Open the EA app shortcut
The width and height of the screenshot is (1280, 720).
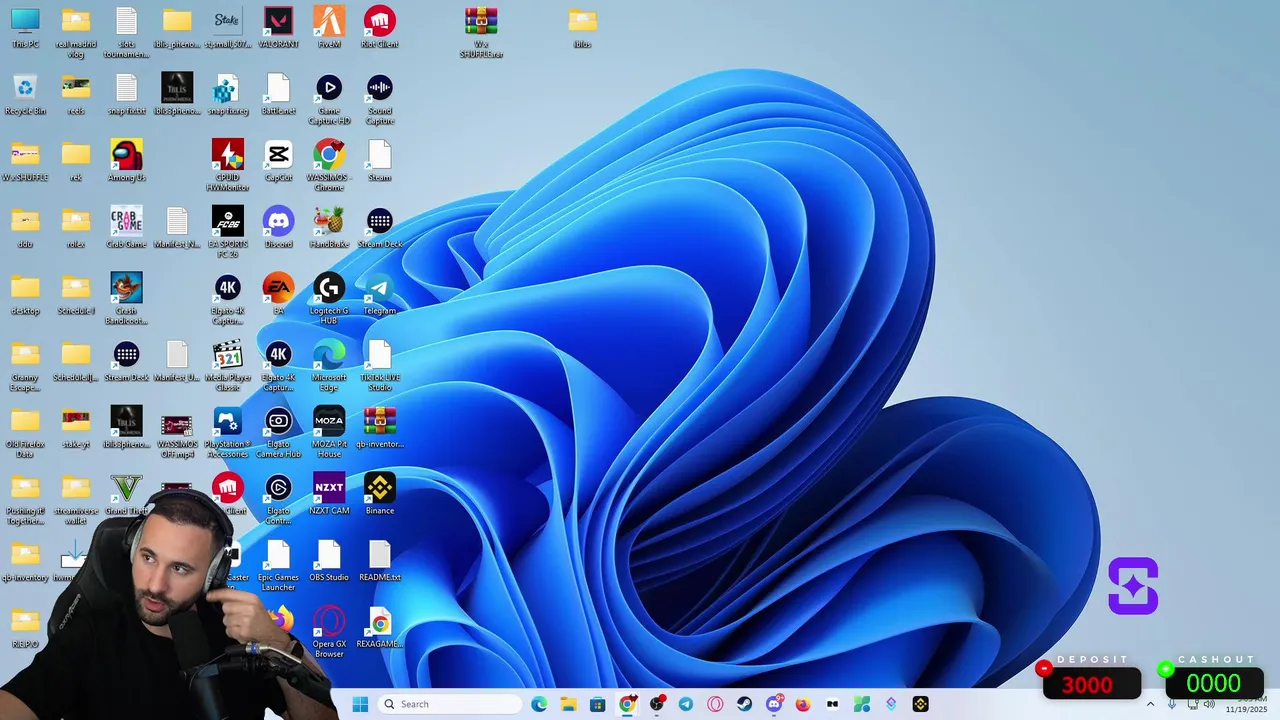pos(278,293)
